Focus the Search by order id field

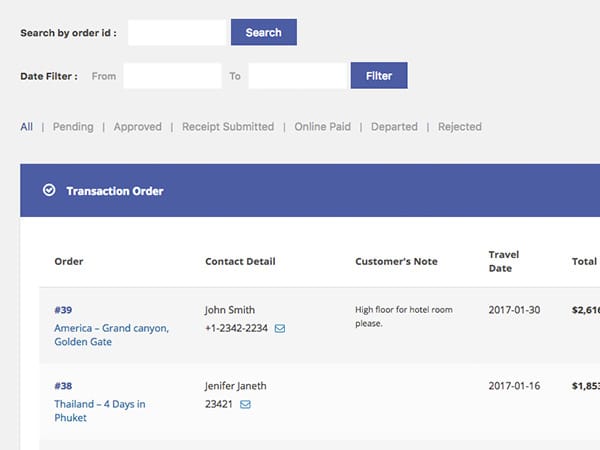point(177,32)
